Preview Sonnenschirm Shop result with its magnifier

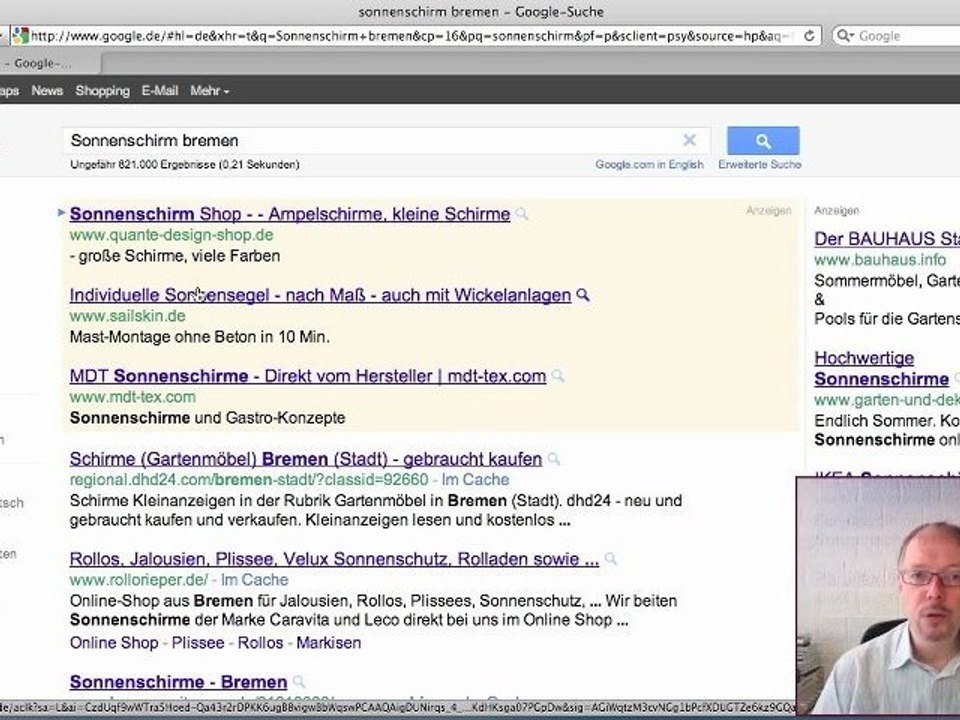(522, 214)
